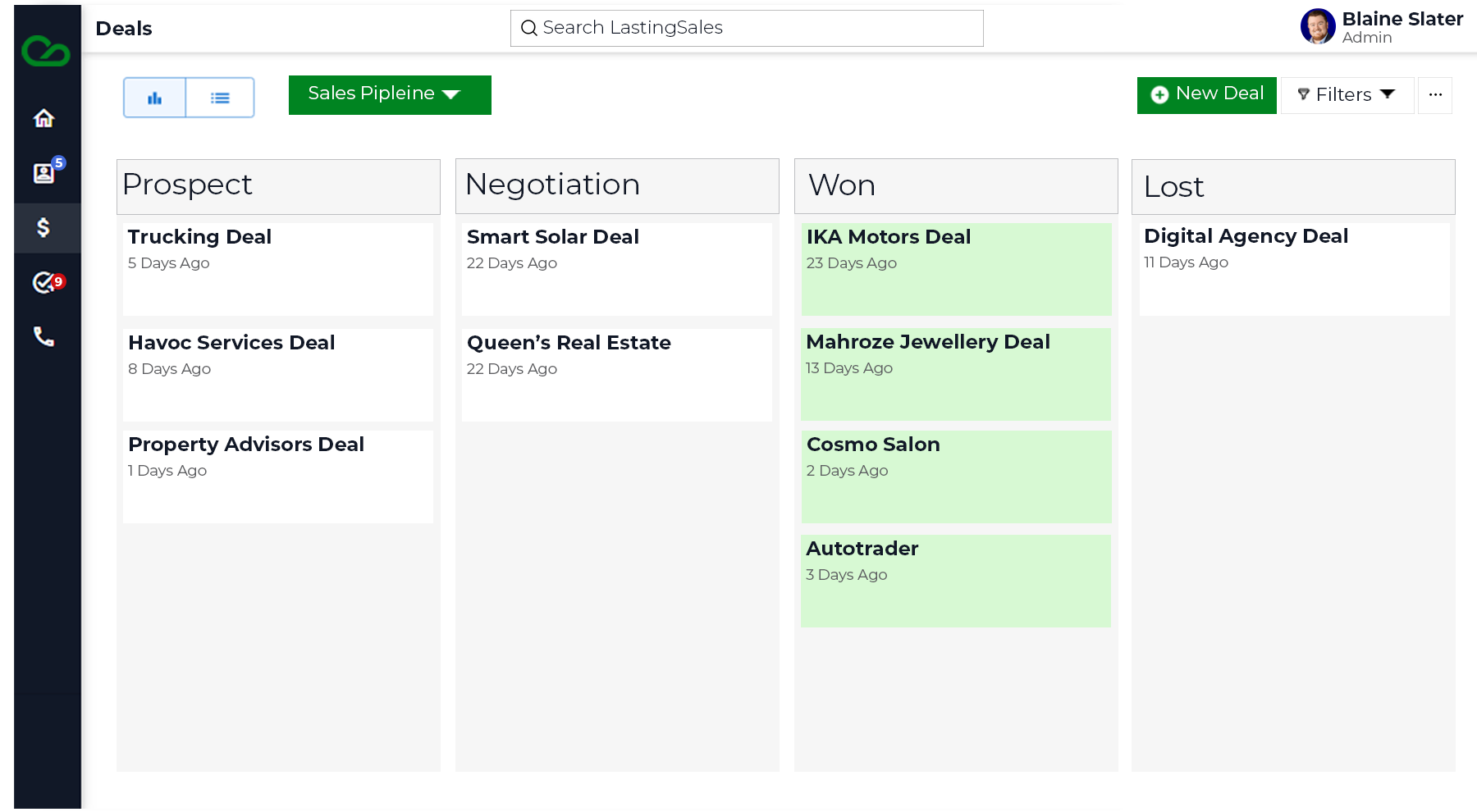
Task: Open the Home page from sidebar
Action: (43, 118)
